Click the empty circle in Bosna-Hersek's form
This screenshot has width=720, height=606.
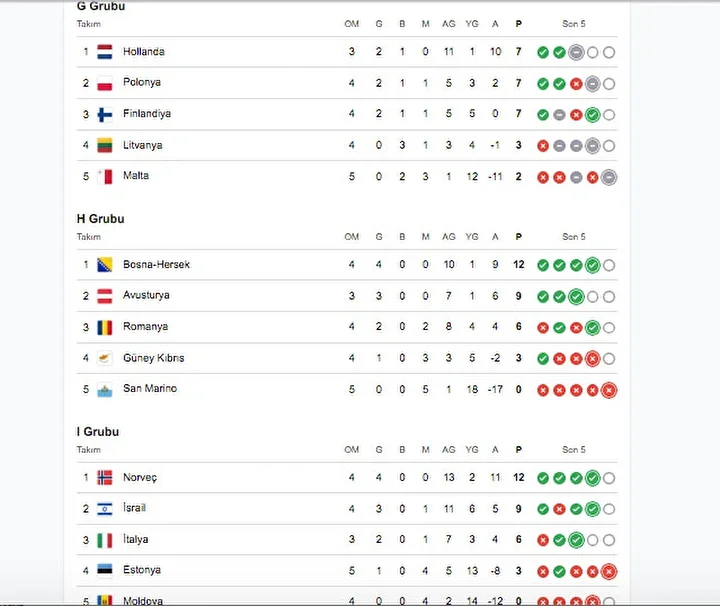(609, 265)
